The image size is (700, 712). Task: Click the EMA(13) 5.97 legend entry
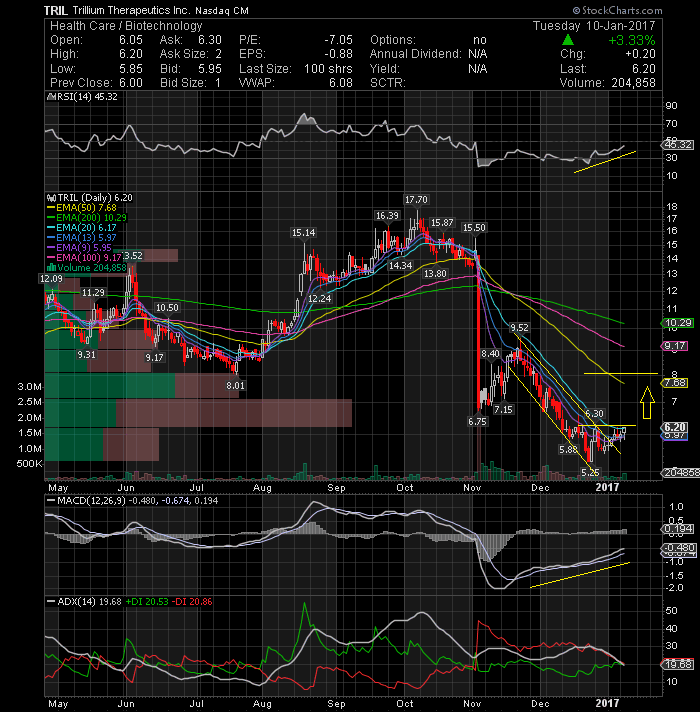(82, 237)
